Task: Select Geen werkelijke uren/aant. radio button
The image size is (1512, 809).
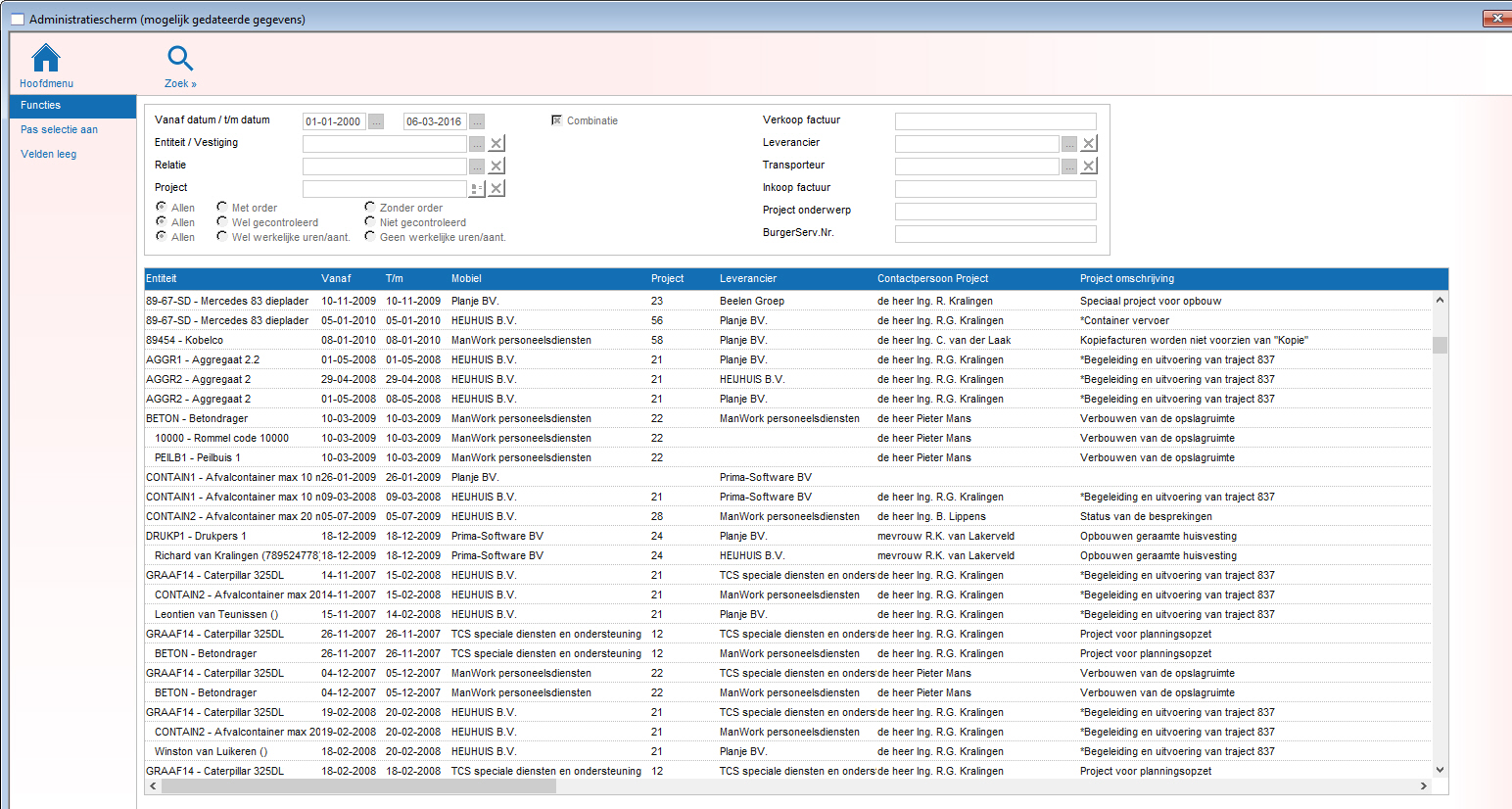Action: 369,236
